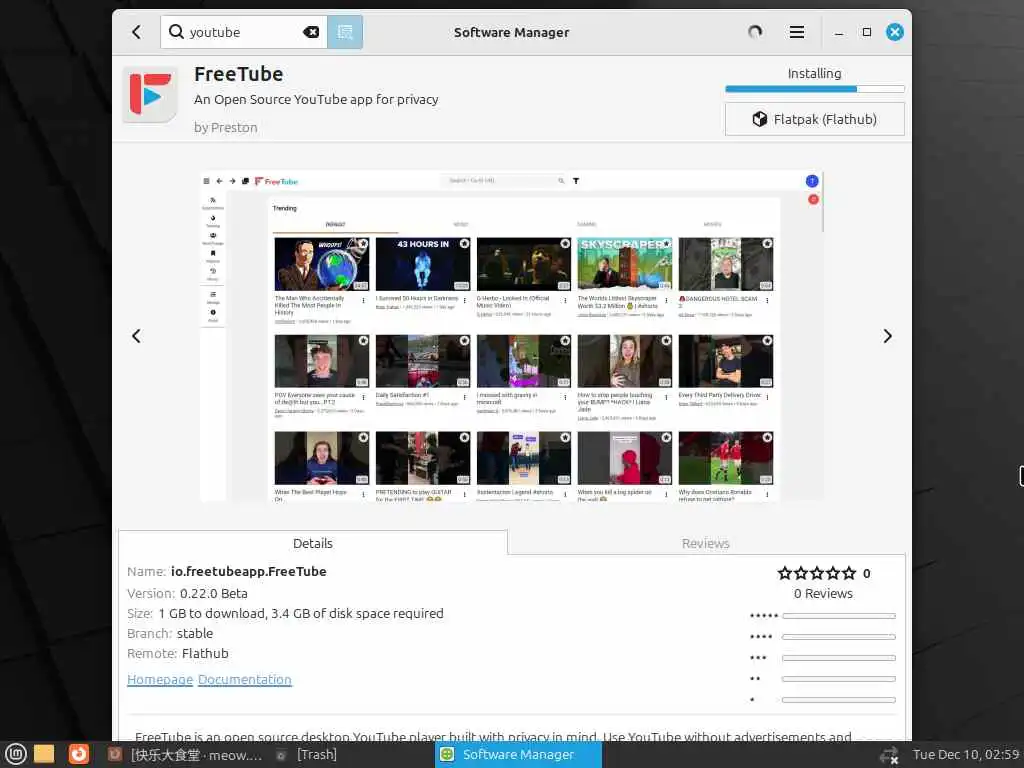Screen dimensions: 1024x768
Task: Click version '0.22.0 Beta' text
Action: tap(214, 594)
